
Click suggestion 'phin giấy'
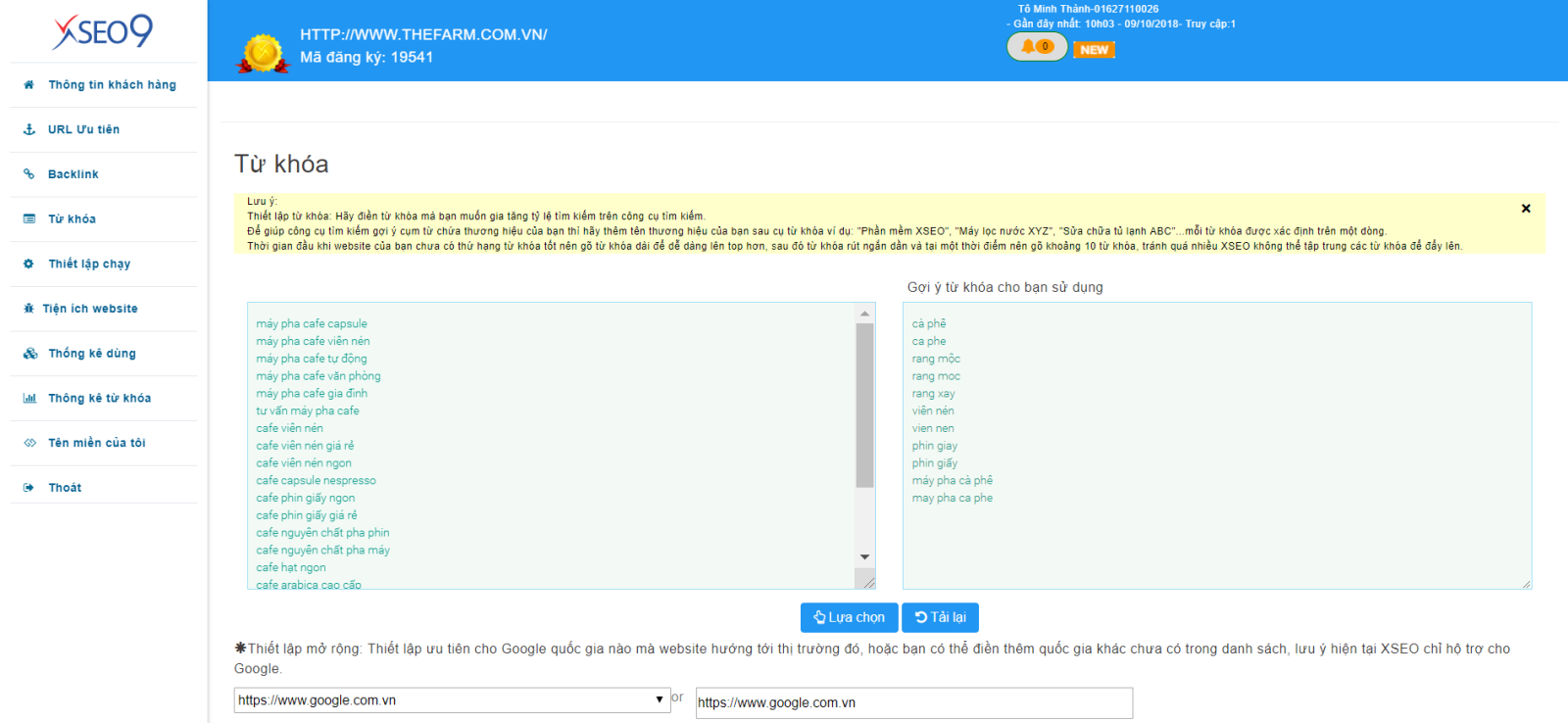pos(935,463)
